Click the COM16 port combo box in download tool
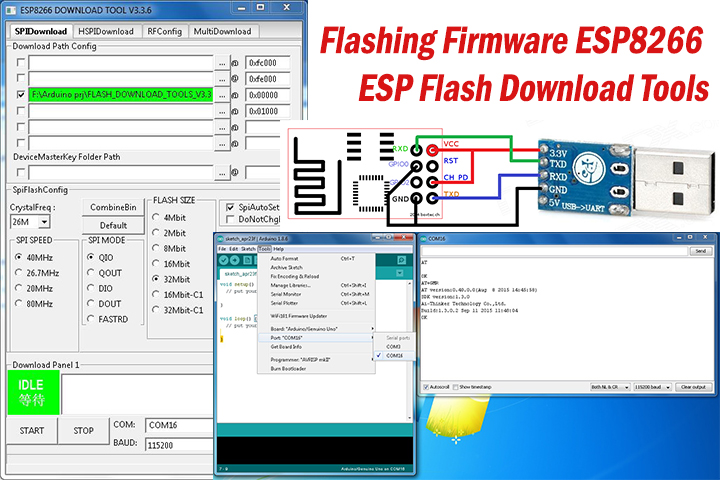 click(x=180, y=425)
